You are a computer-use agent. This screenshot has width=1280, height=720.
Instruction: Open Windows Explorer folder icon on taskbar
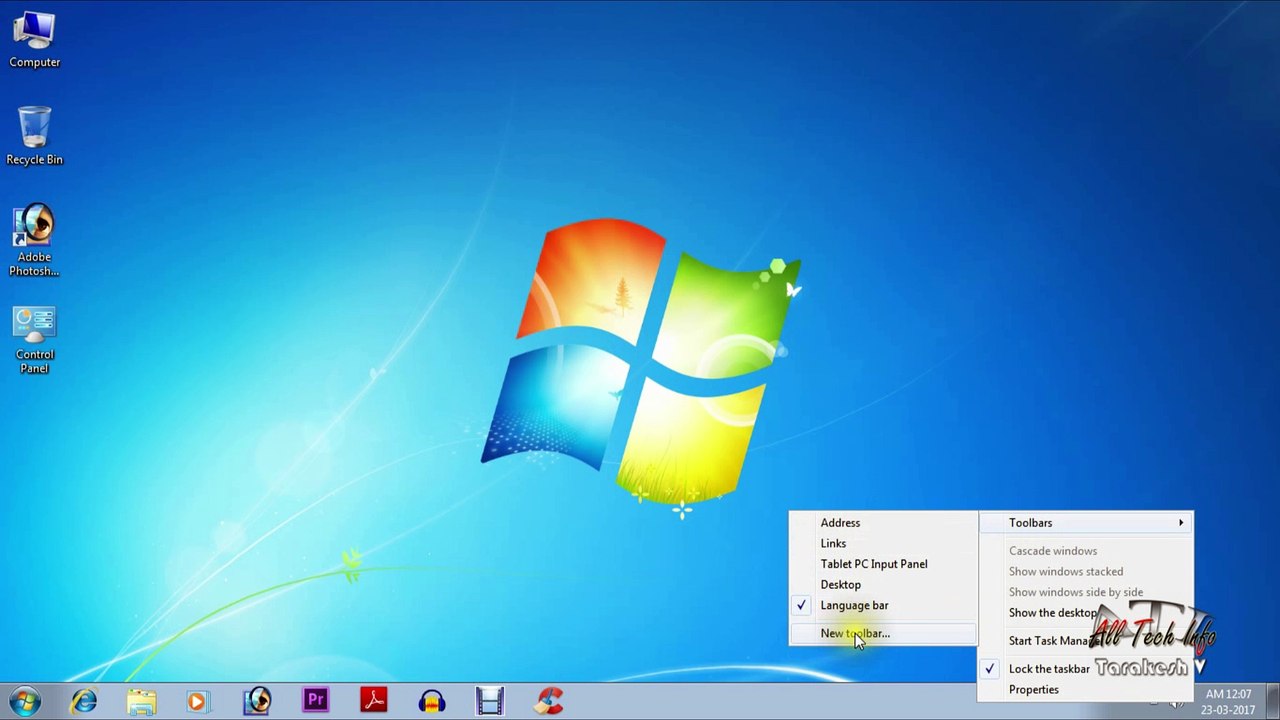[x=141, y=701]
